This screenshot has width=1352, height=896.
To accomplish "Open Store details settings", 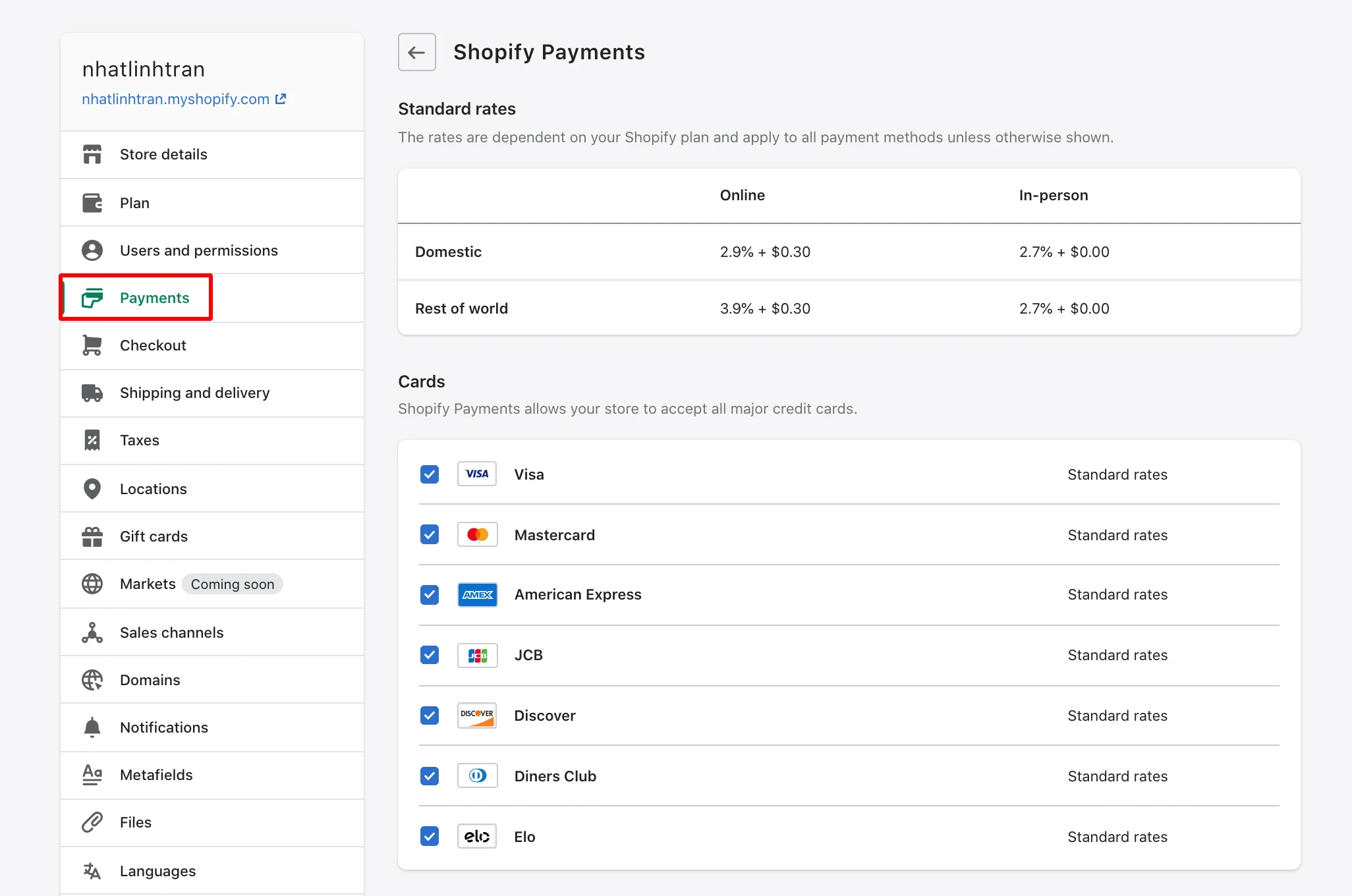I will [212, 155].
